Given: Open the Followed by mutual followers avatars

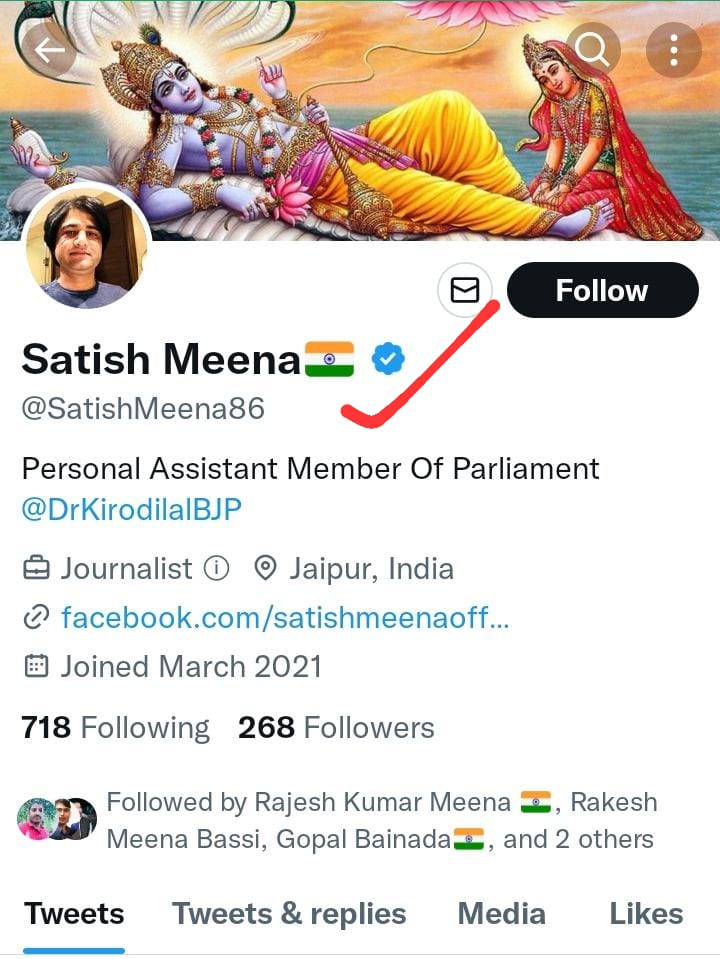Looking at the screenshot, I should point(56,819).
